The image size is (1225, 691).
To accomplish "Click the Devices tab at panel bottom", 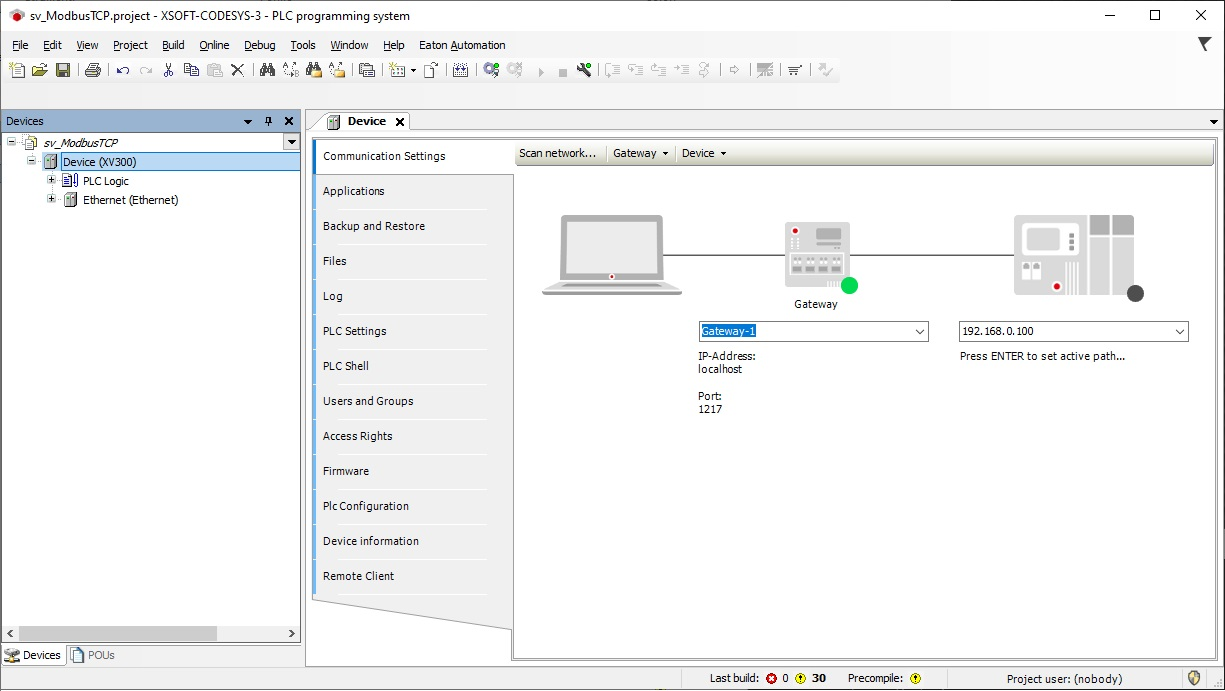I will pyautogui.click(x=33, y=656).
